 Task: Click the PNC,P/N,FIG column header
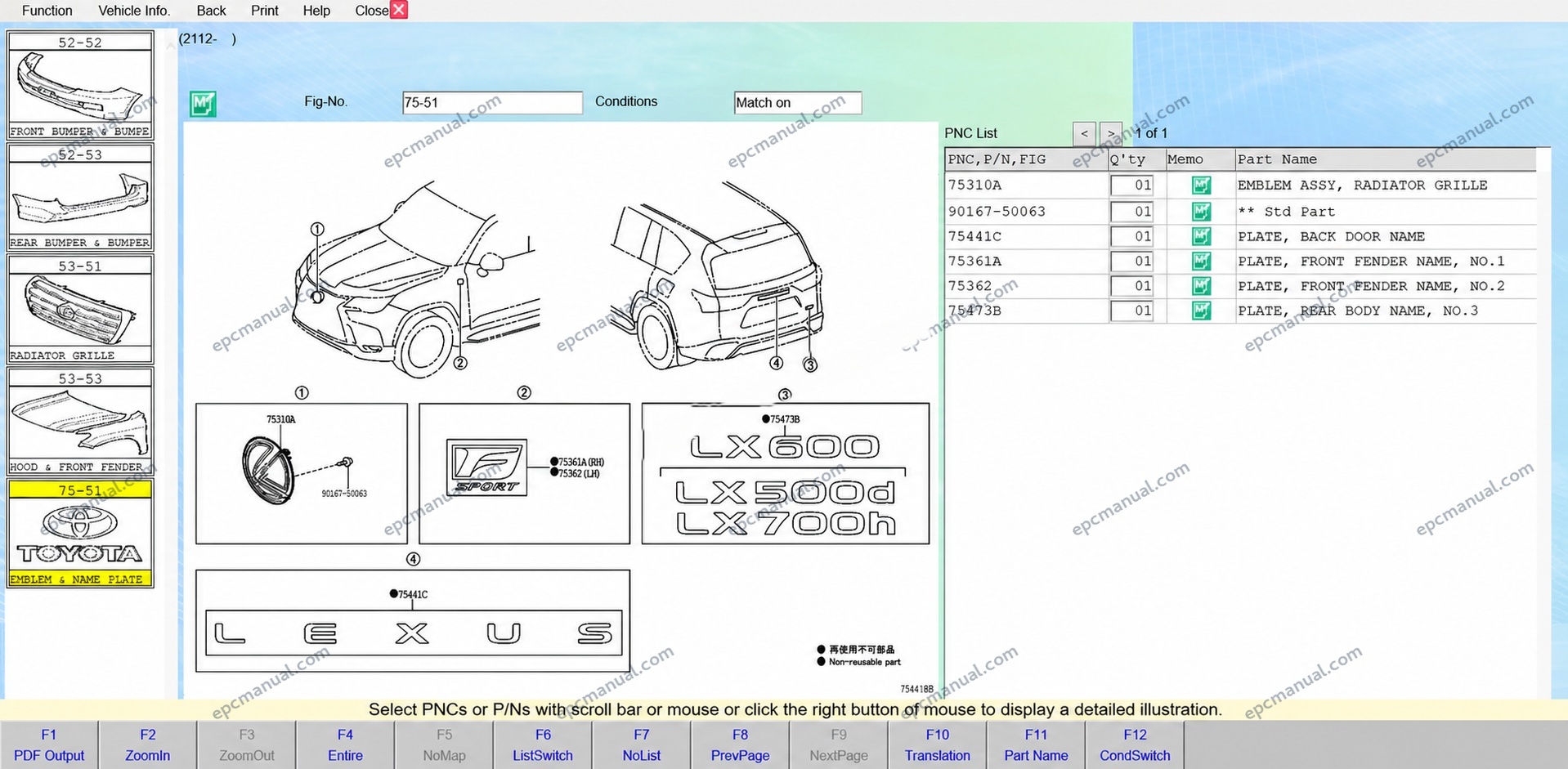1027,159
